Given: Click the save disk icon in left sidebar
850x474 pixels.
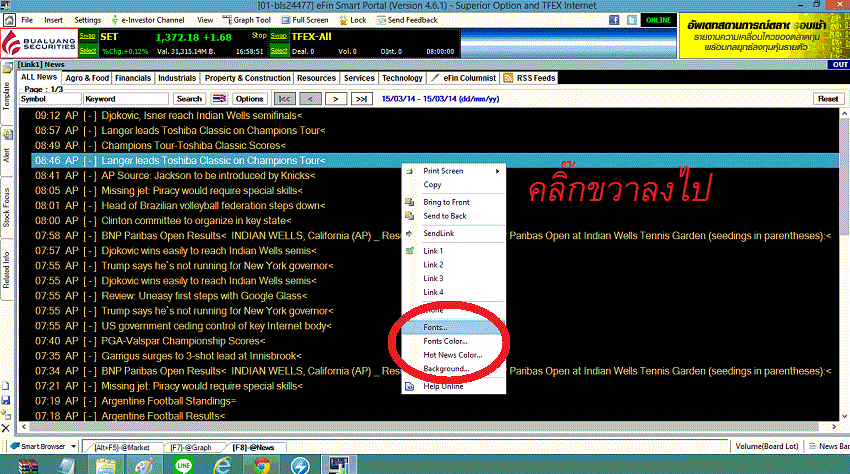Looking at the screenshot, I should pyautogui.click(x=5, y=400).
